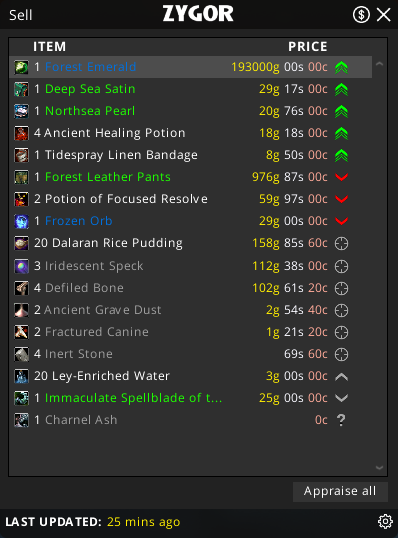This screenshot has height=538, width=398.
Task: Click the list scroll-up arrow
Action: (379, 64)
